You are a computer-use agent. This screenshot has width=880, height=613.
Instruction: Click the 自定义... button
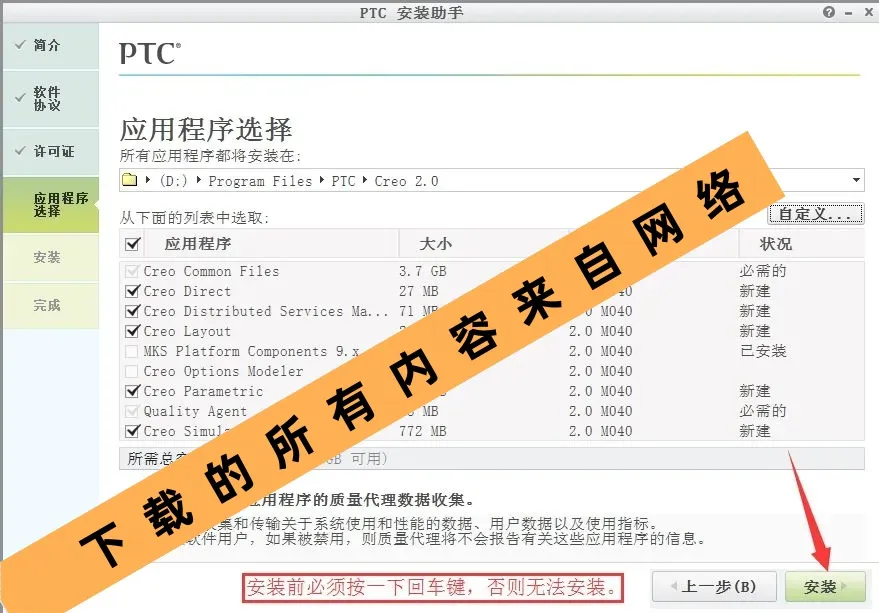tap(815, 214)
